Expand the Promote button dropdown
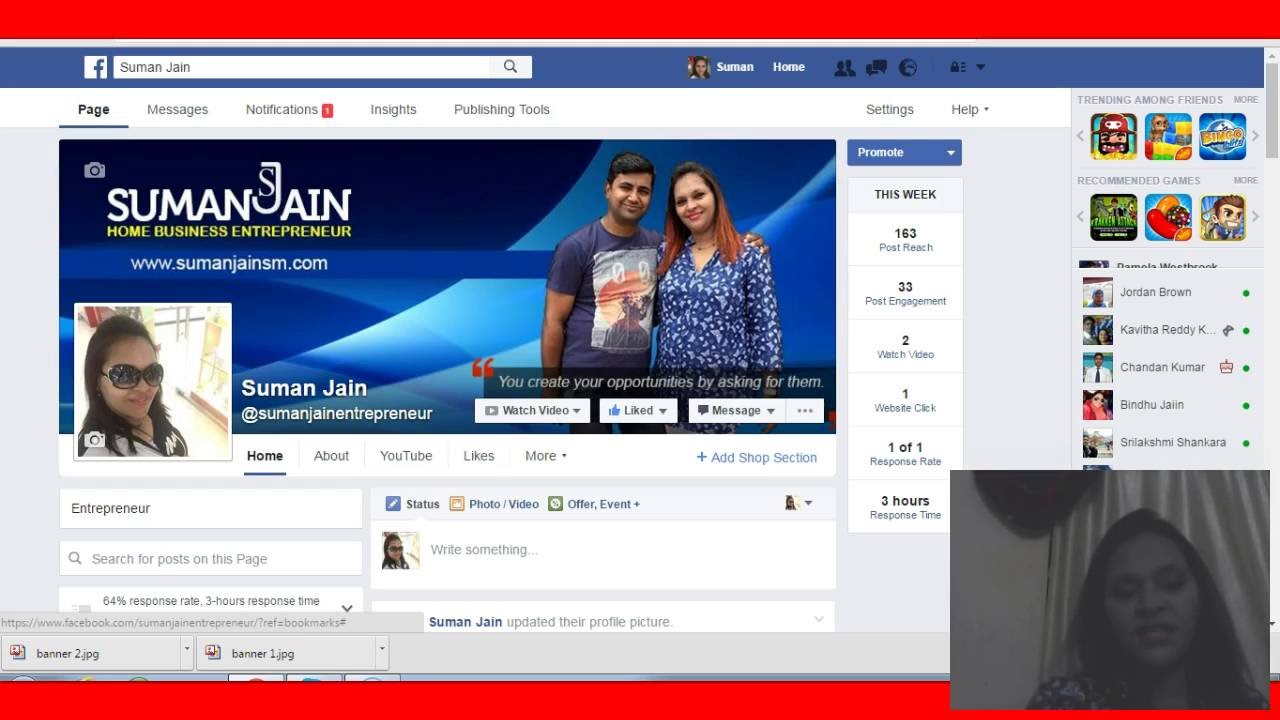Viewport: 1280px width, 720px height. [x=950, y=152]
